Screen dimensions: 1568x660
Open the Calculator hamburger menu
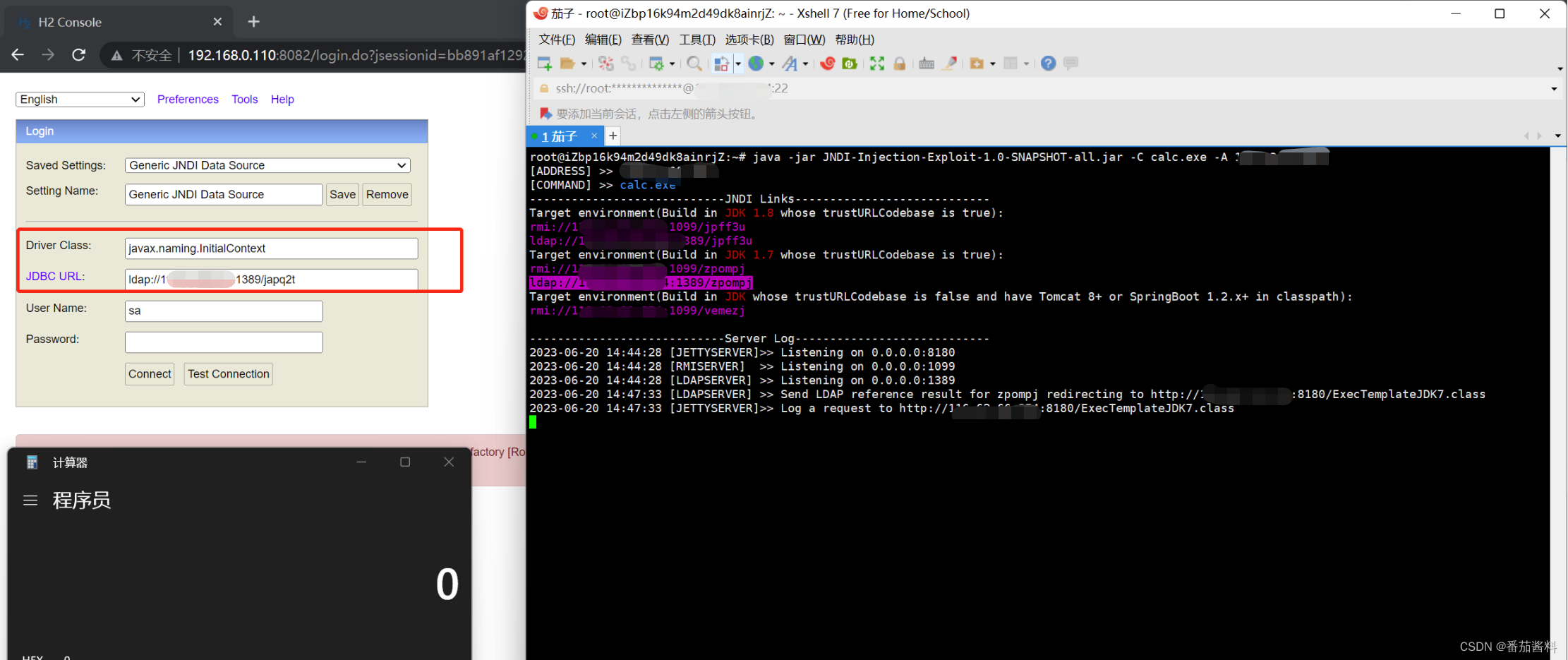pos(30,500)
